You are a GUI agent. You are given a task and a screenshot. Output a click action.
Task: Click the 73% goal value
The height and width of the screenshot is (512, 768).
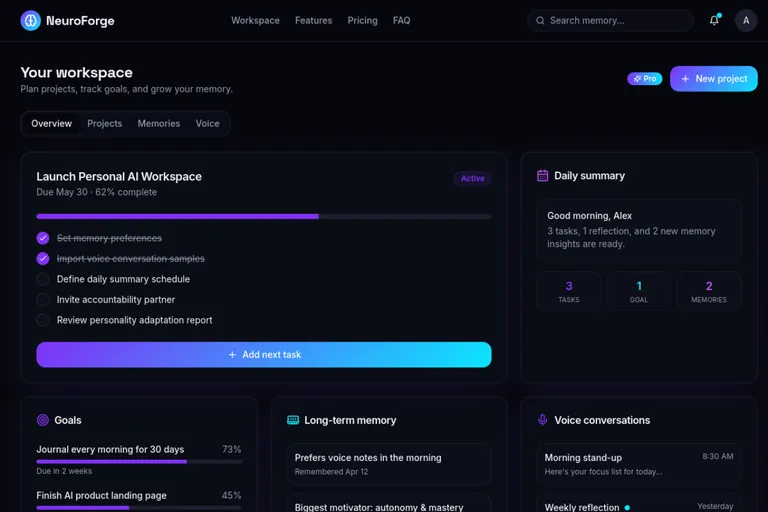pyautogui.click(x=231, y=449)
